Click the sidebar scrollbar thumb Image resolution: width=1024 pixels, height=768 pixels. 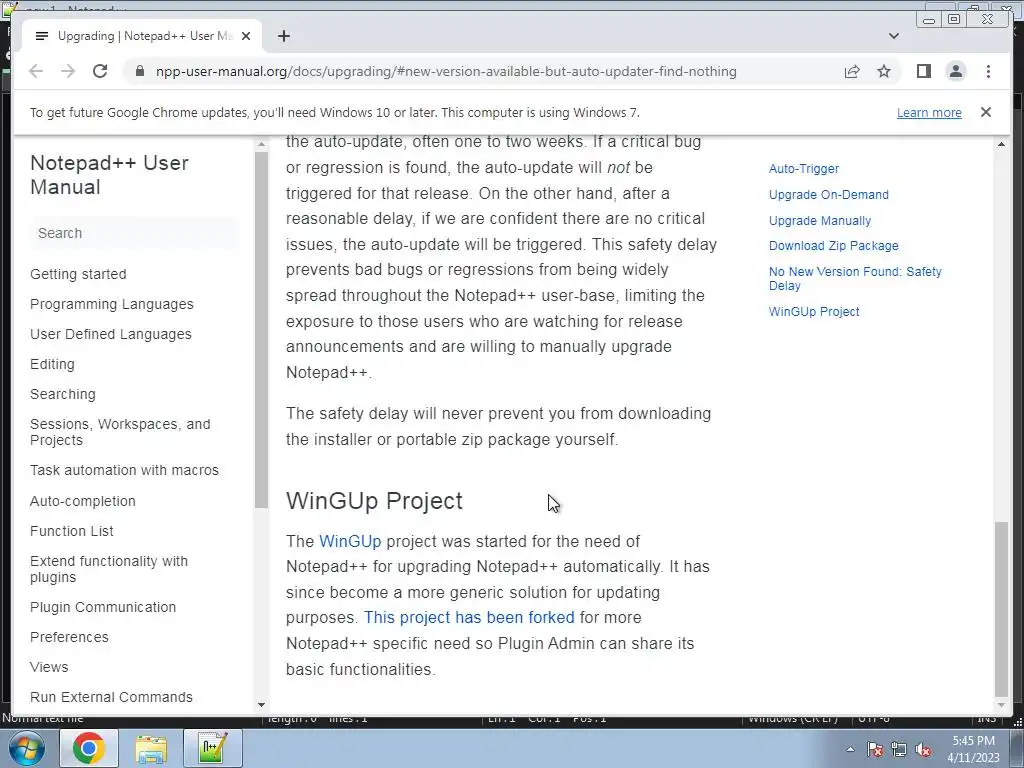coord(261,330)
